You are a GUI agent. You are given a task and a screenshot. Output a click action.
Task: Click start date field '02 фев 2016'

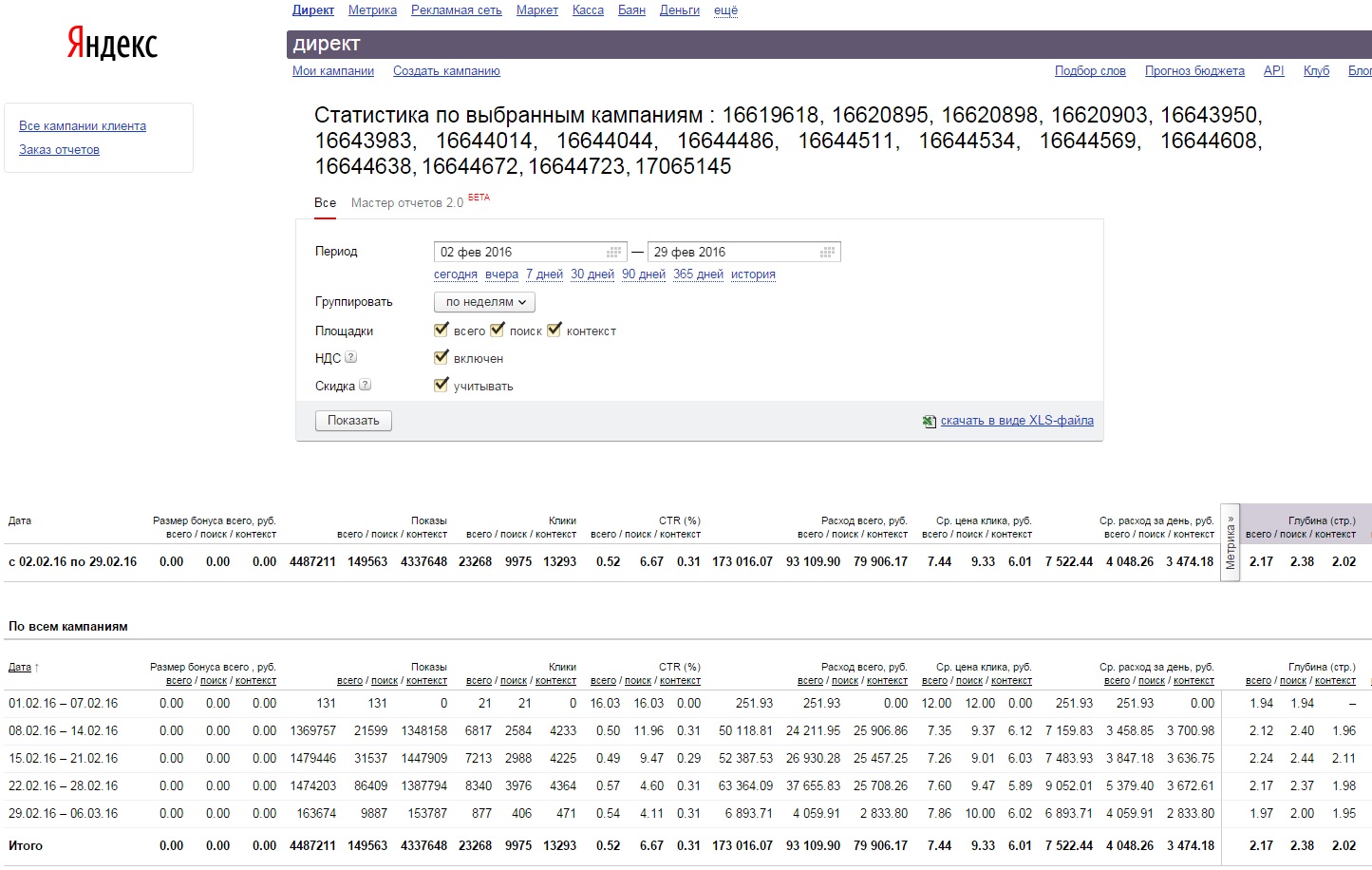point(530,252)
